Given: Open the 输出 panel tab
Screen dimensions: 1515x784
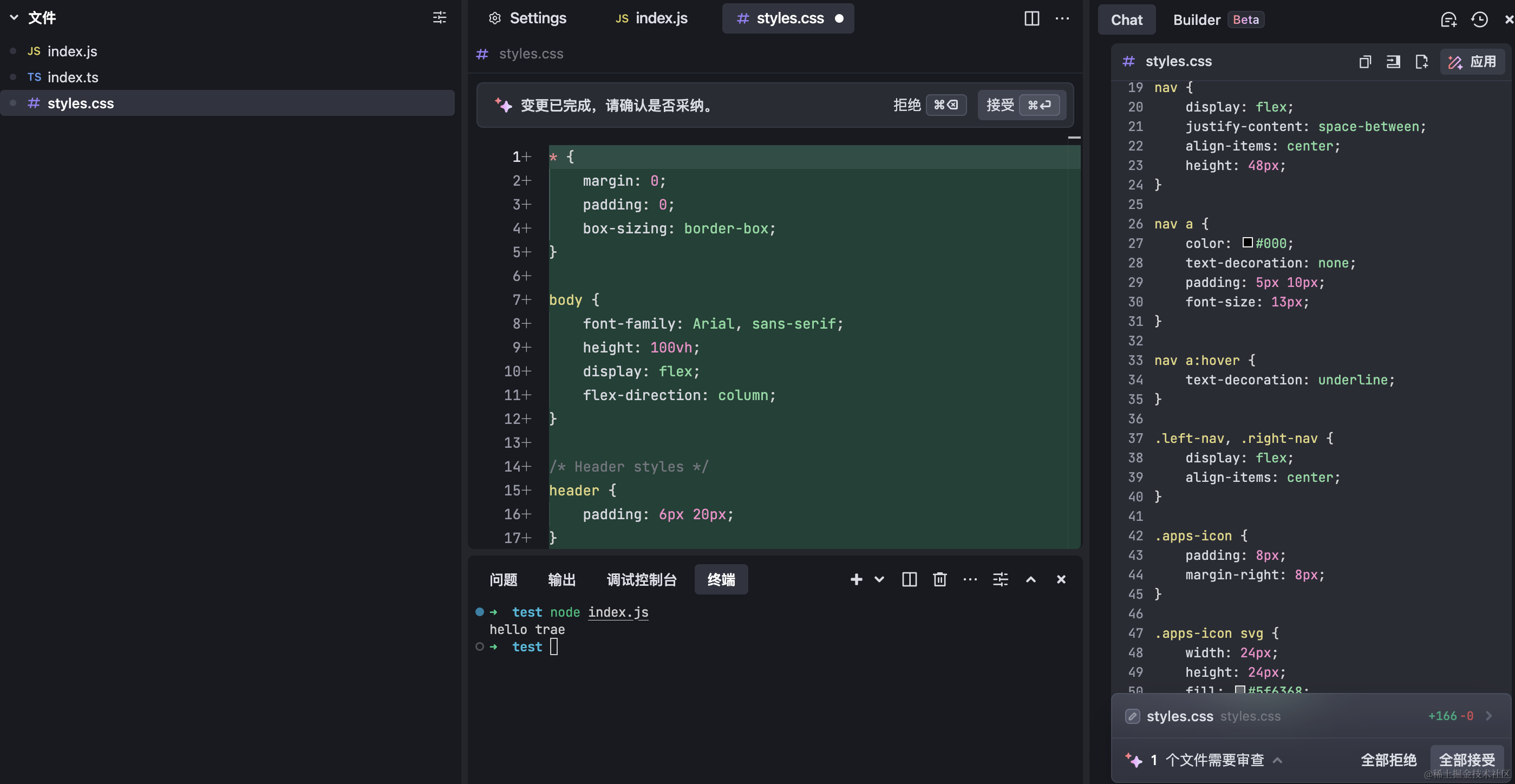Looking at the screenshot, I should 561,579.
